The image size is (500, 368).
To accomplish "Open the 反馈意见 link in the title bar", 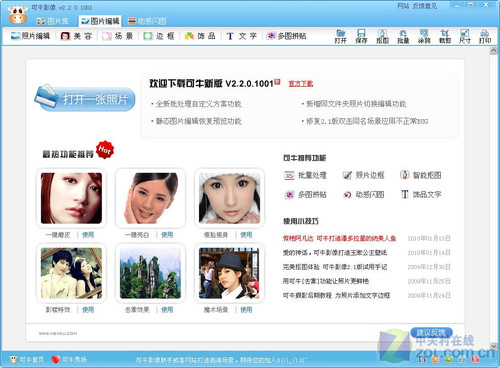I will click(x=425, y=6).
